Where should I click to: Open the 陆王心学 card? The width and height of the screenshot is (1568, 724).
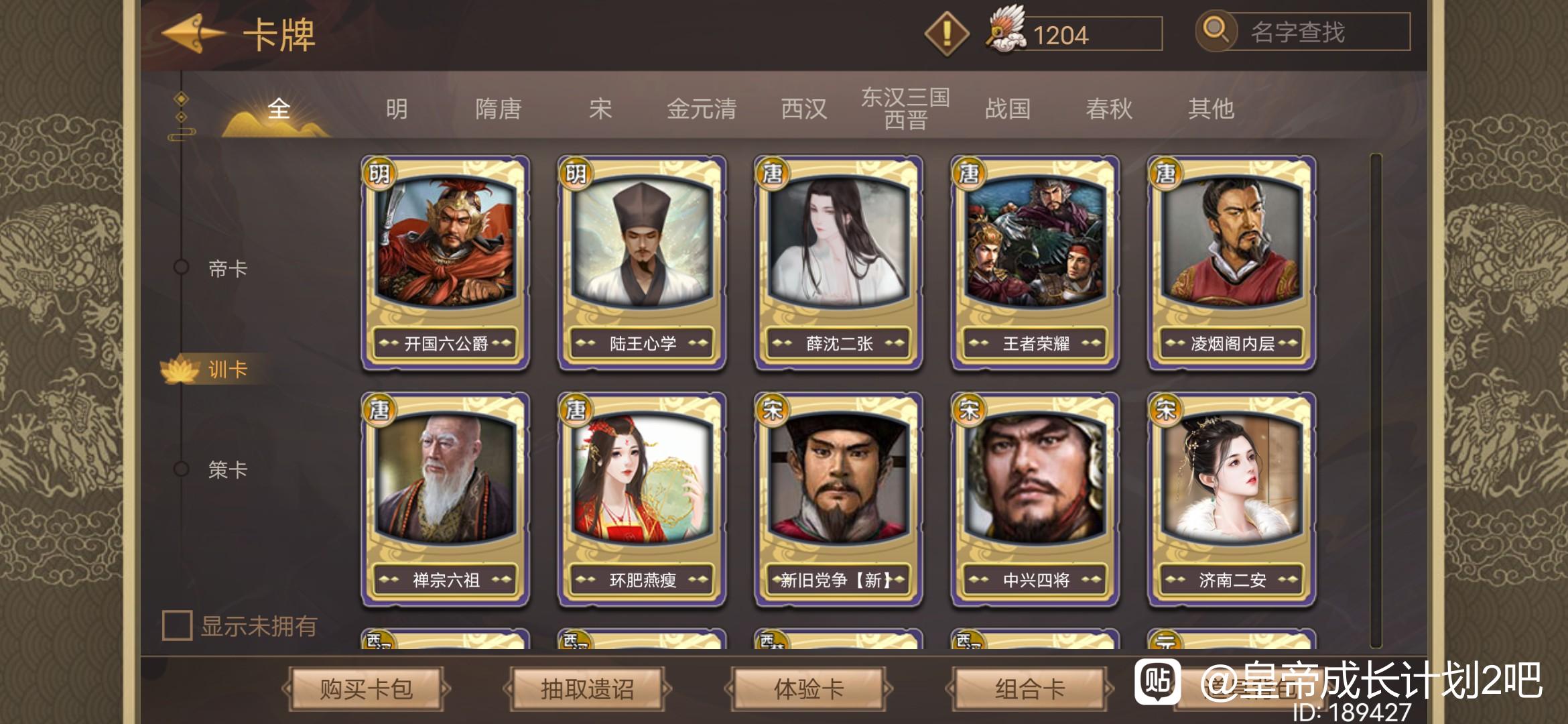point(642,263)
